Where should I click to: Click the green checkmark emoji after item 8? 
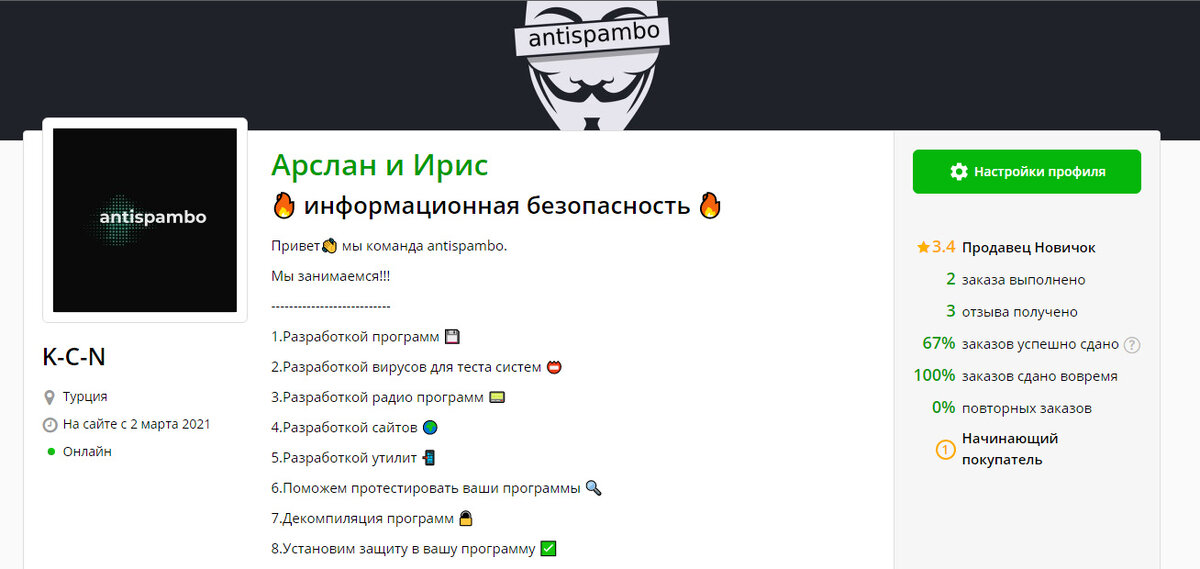[x=548, y=548]
